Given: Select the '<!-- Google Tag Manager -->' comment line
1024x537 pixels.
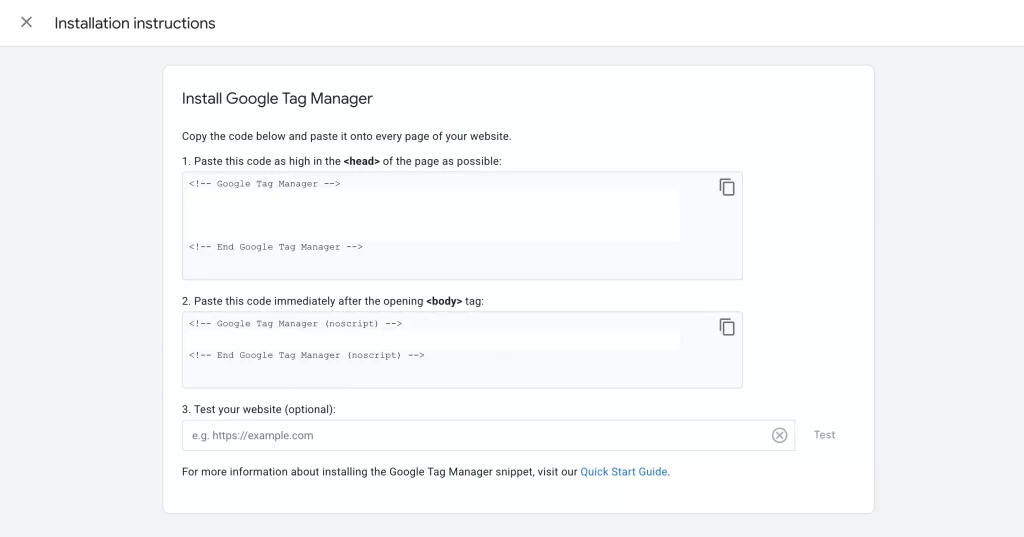Looking at the screenshot, I should 264,184.
